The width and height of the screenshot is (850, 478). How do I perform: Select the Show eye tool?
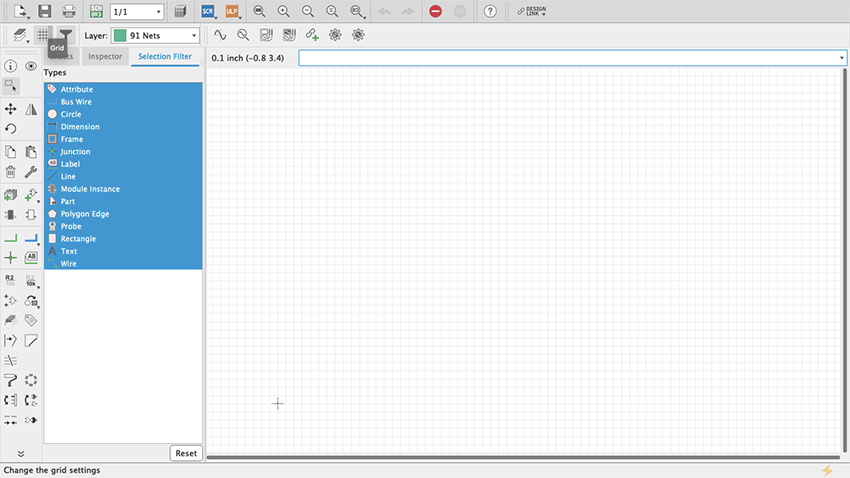[x=31, y=66]
